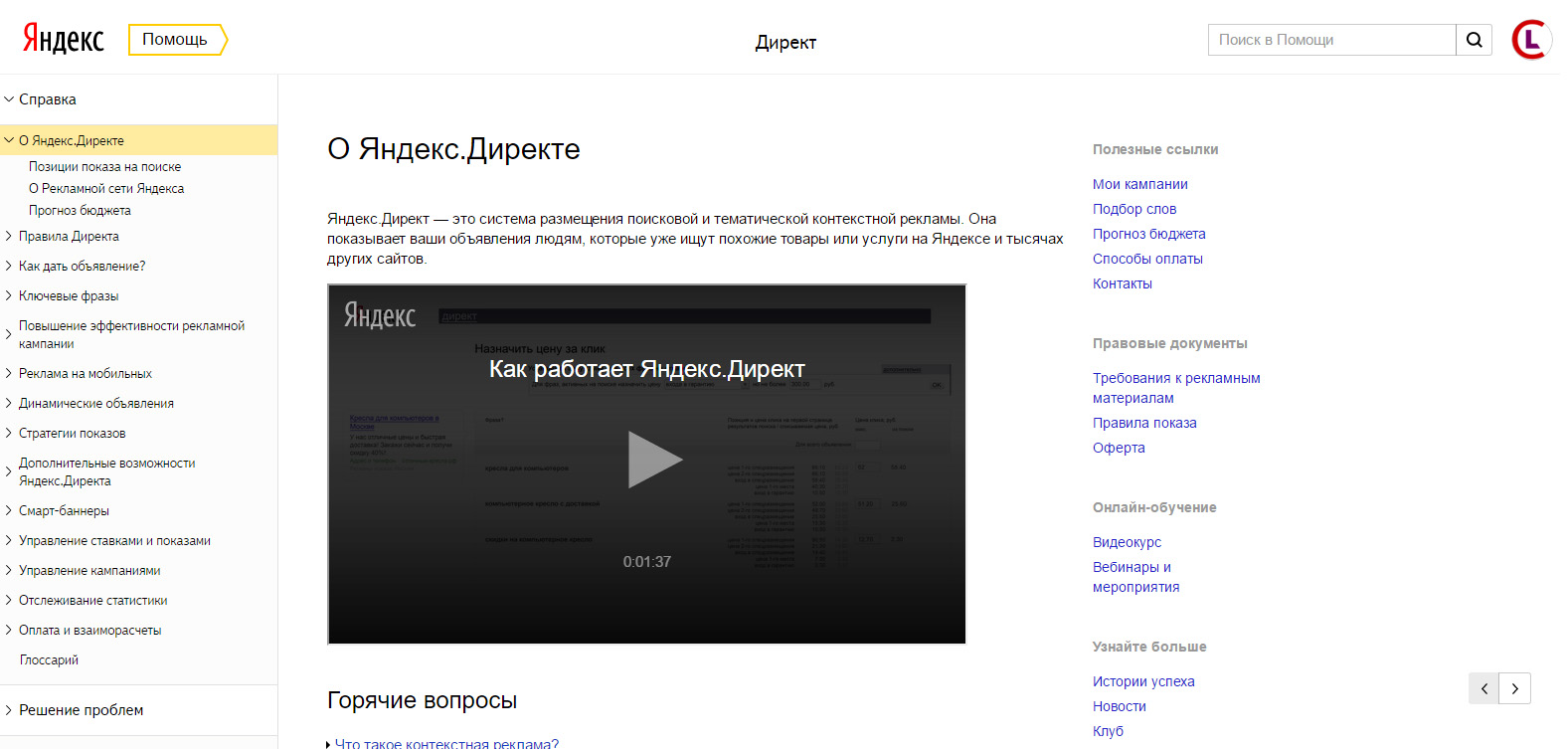
Task: Open Подбор слов link
Action: pyautogui.click(x=1134, y=209)
